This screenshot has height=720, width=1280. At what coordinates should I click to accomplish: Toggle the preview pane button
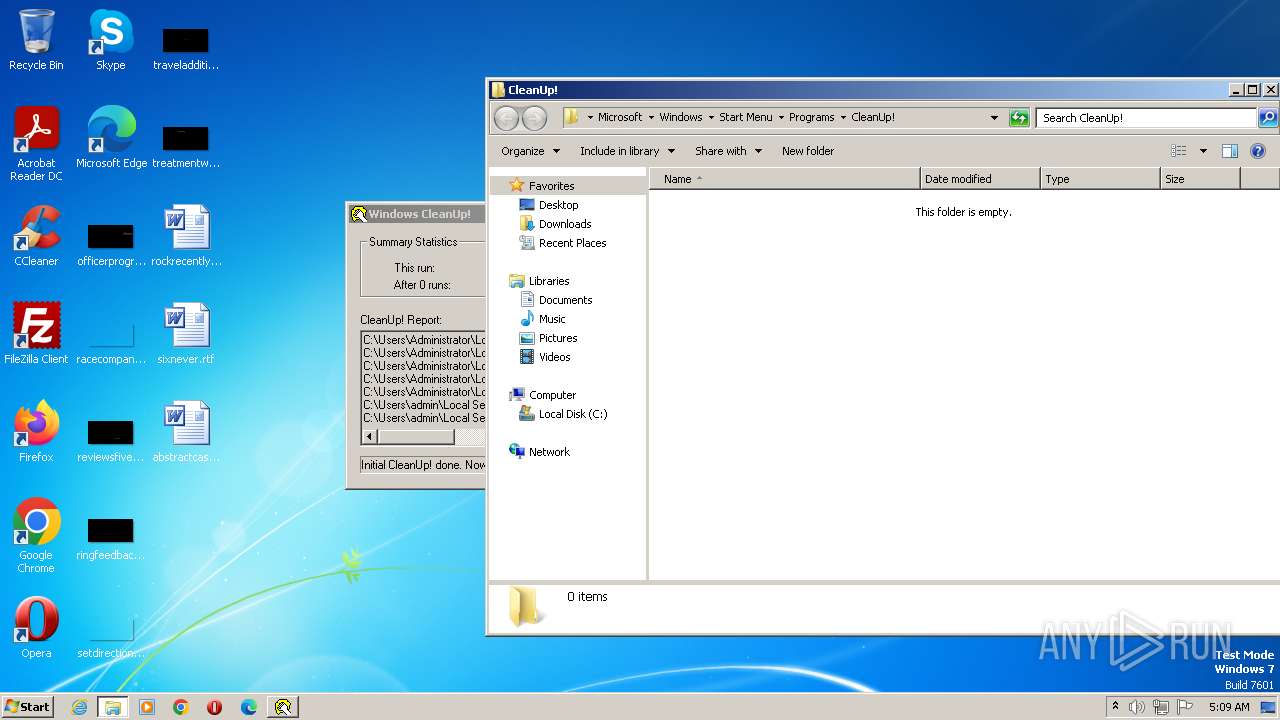[1230, 151]
